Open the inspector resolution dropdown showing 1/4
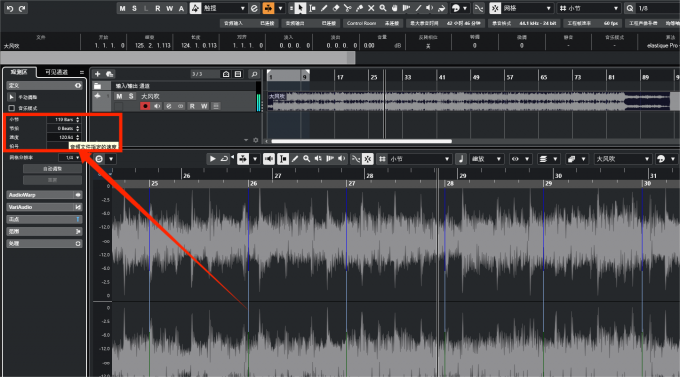680x377 pixels. click(70, 157)
